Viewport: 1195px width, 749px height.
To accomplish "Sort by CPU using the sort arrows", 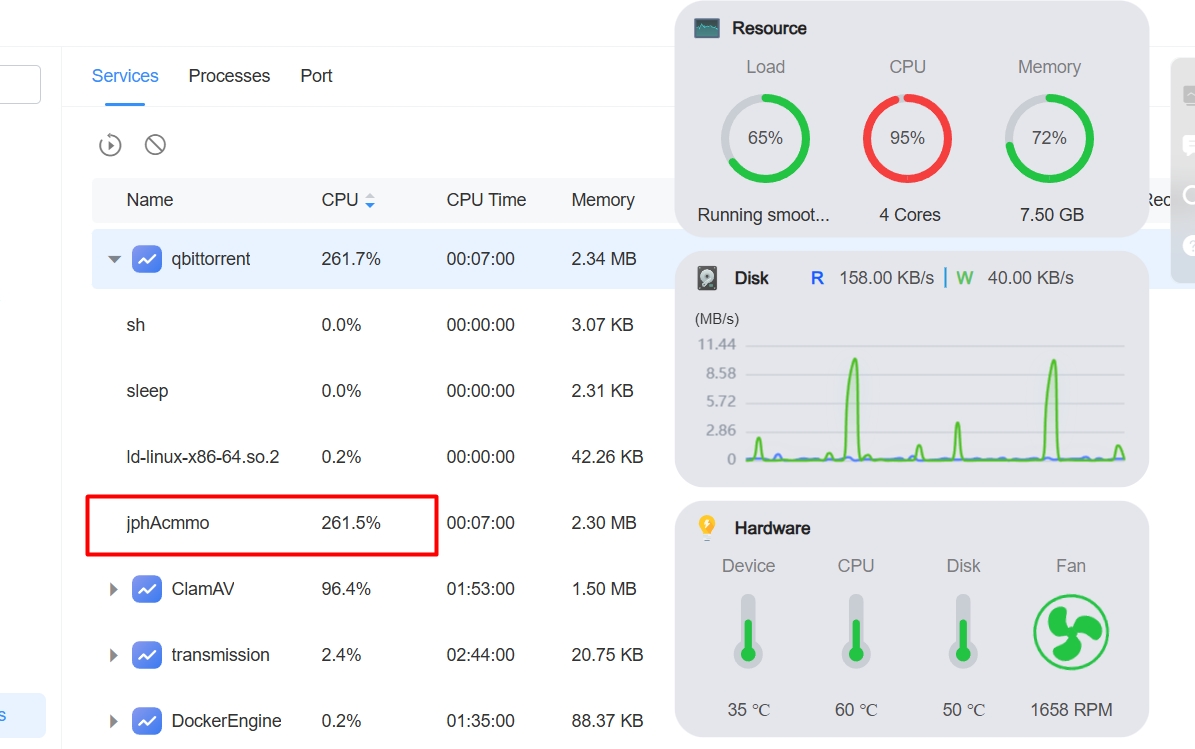I will (370, 200).
